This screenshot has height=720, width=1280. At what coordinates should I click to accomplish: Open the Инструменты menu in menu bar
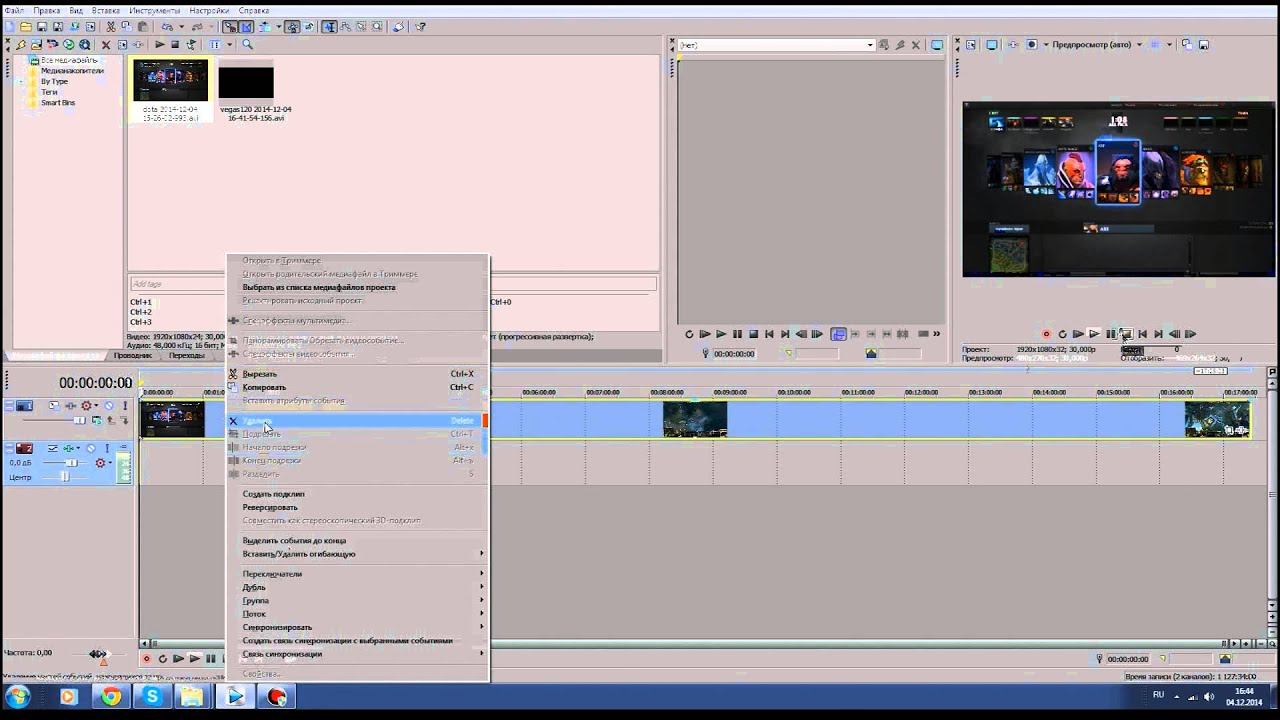click(154, 10)
